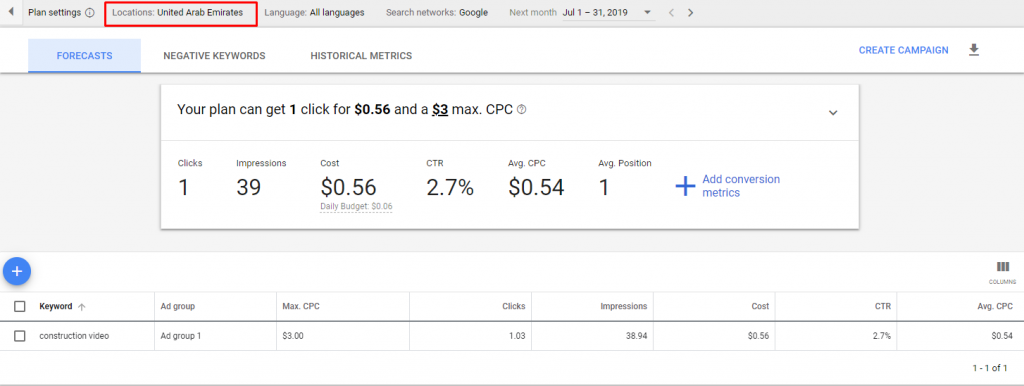Switch to the Forecasts tab
This screenshot has height=386, width=1024.
click(x=84, y=56)
